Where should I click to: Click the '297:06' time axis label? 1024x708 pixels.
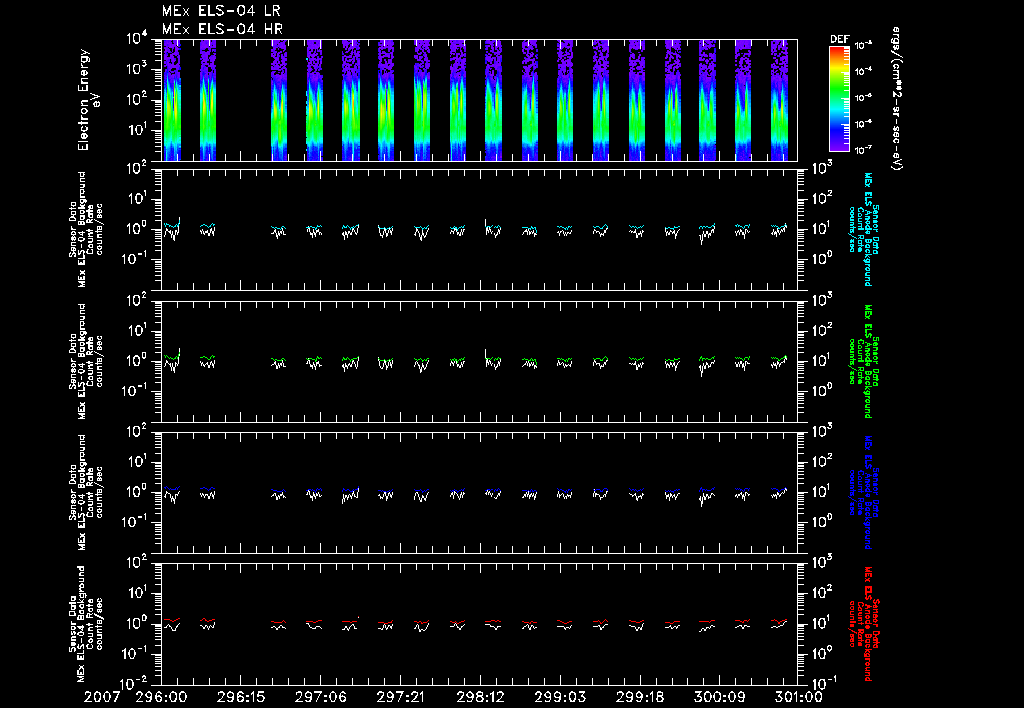pos(320,697)
